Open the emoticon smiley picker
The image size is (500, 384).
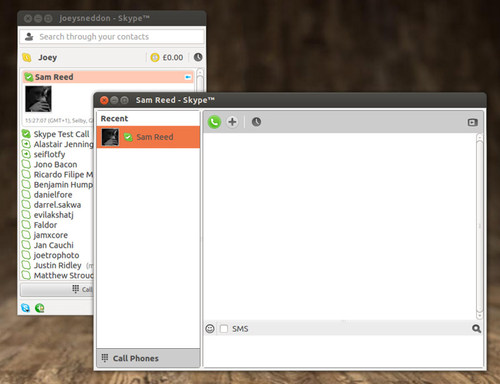210,329
